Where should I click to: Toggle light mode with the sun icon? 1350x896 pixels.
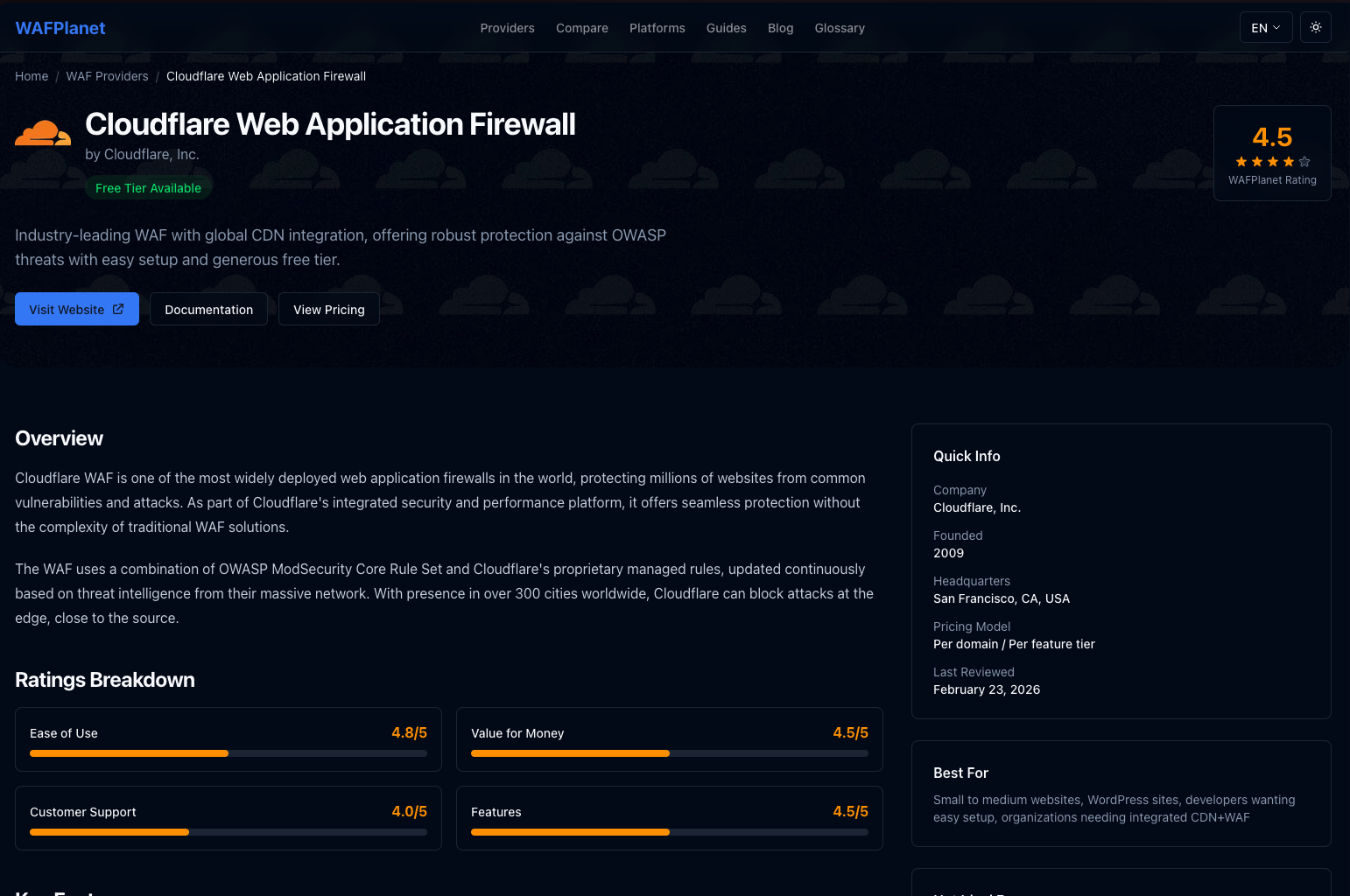tap(1315, 27)
